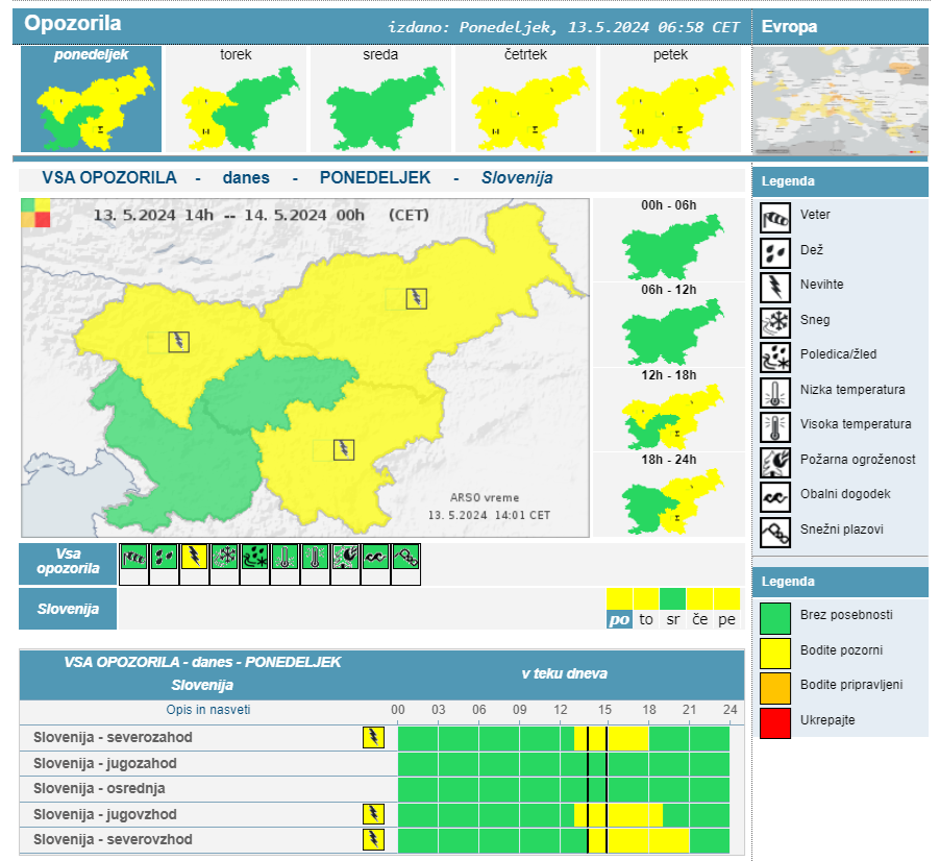Image resolution: width=940 pixels, height=861 pixels.
Task: Click the Slovenija - osrednja region row
Action: (99, 789)
